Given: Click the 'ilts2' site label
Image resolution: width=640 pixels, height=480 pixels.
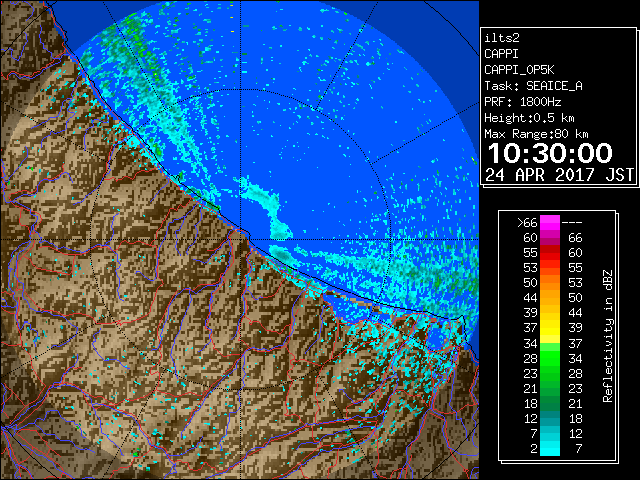Looking at the screenshot, I should tap(502, 38).
